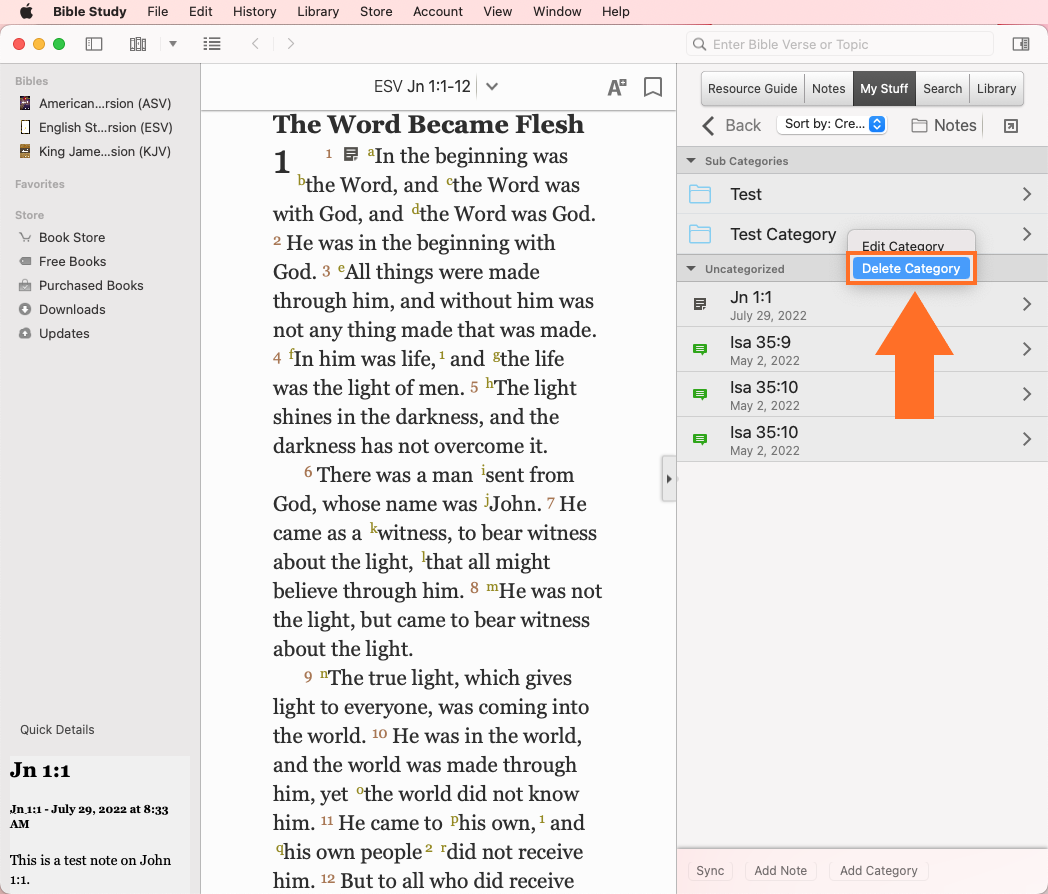This screenshot has width=1048, height=894.
Task: Click the Add Note button
Action: pos(780,871)
